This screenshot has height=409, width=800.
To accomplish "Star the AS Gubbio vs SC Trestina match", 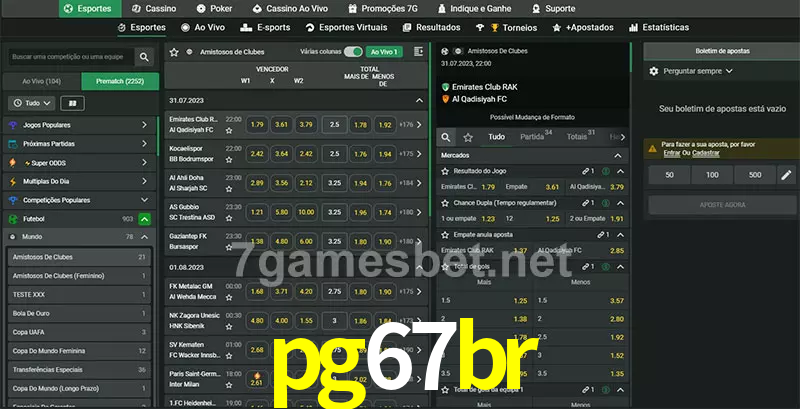I will pos(229,218).
